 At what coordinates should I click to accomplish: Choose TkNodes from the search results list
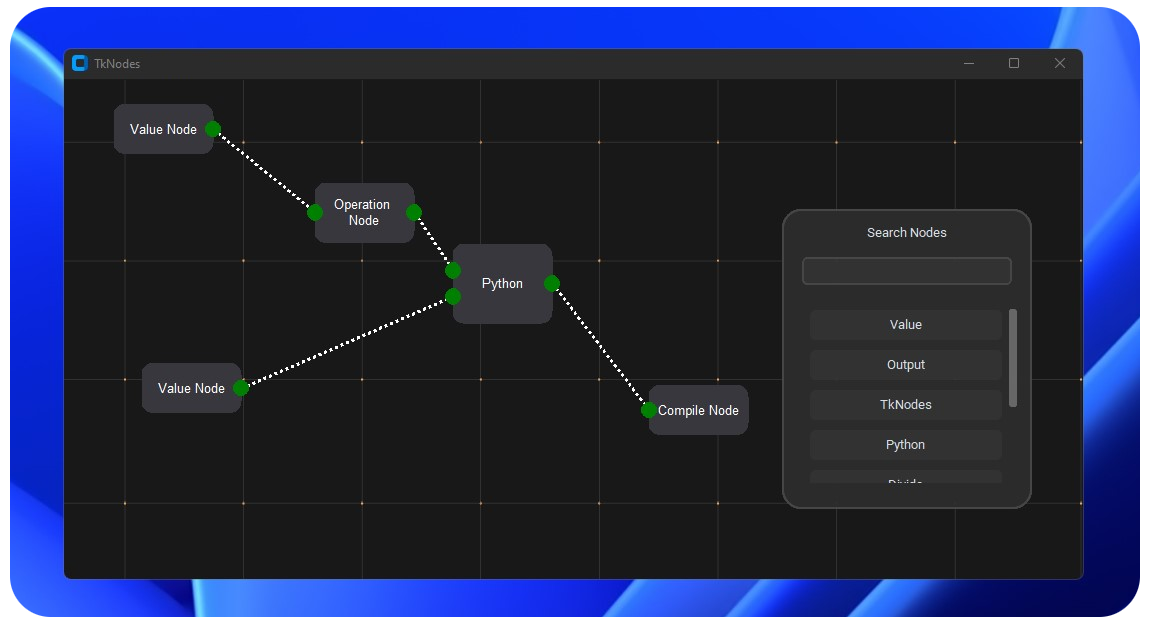coord(905,404)
